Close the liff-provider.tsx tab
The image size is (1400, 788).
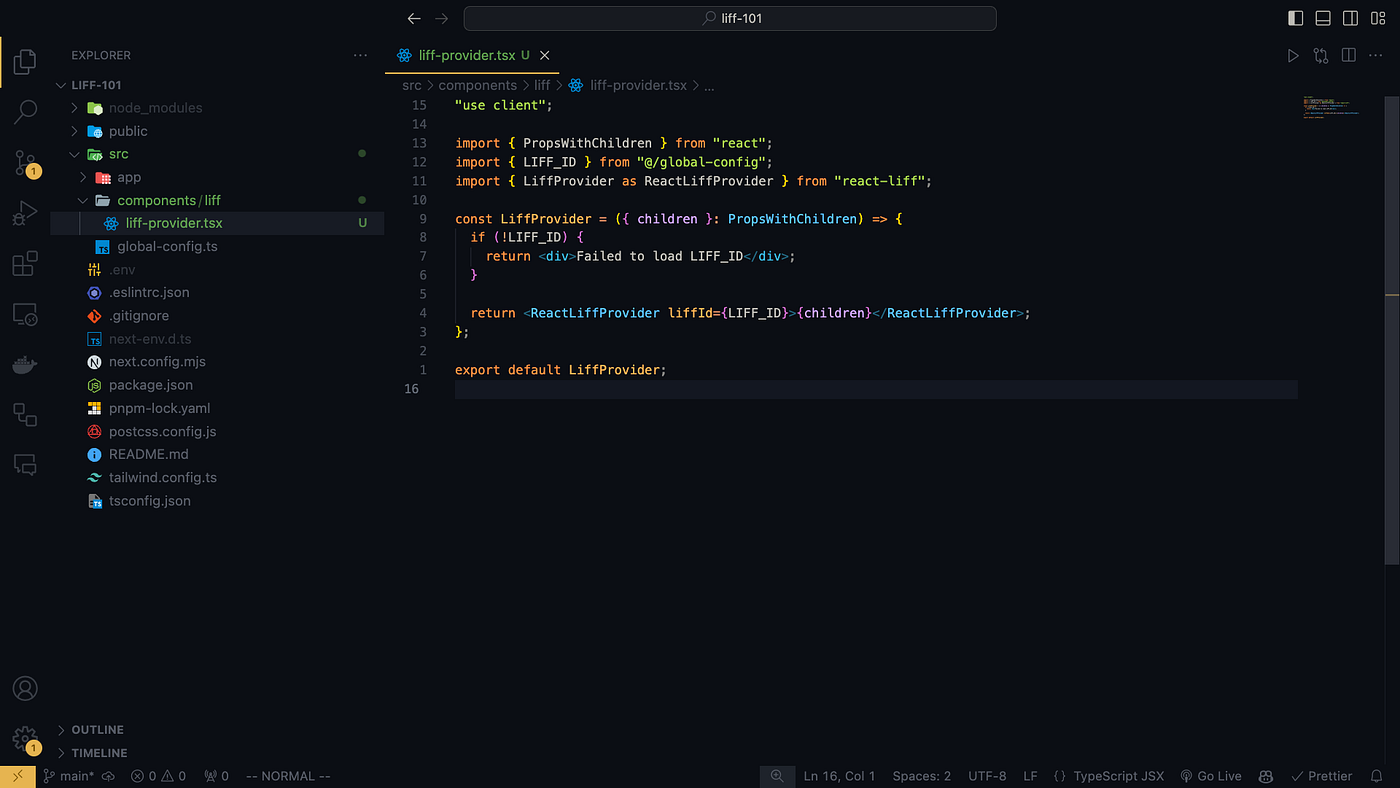544,56
